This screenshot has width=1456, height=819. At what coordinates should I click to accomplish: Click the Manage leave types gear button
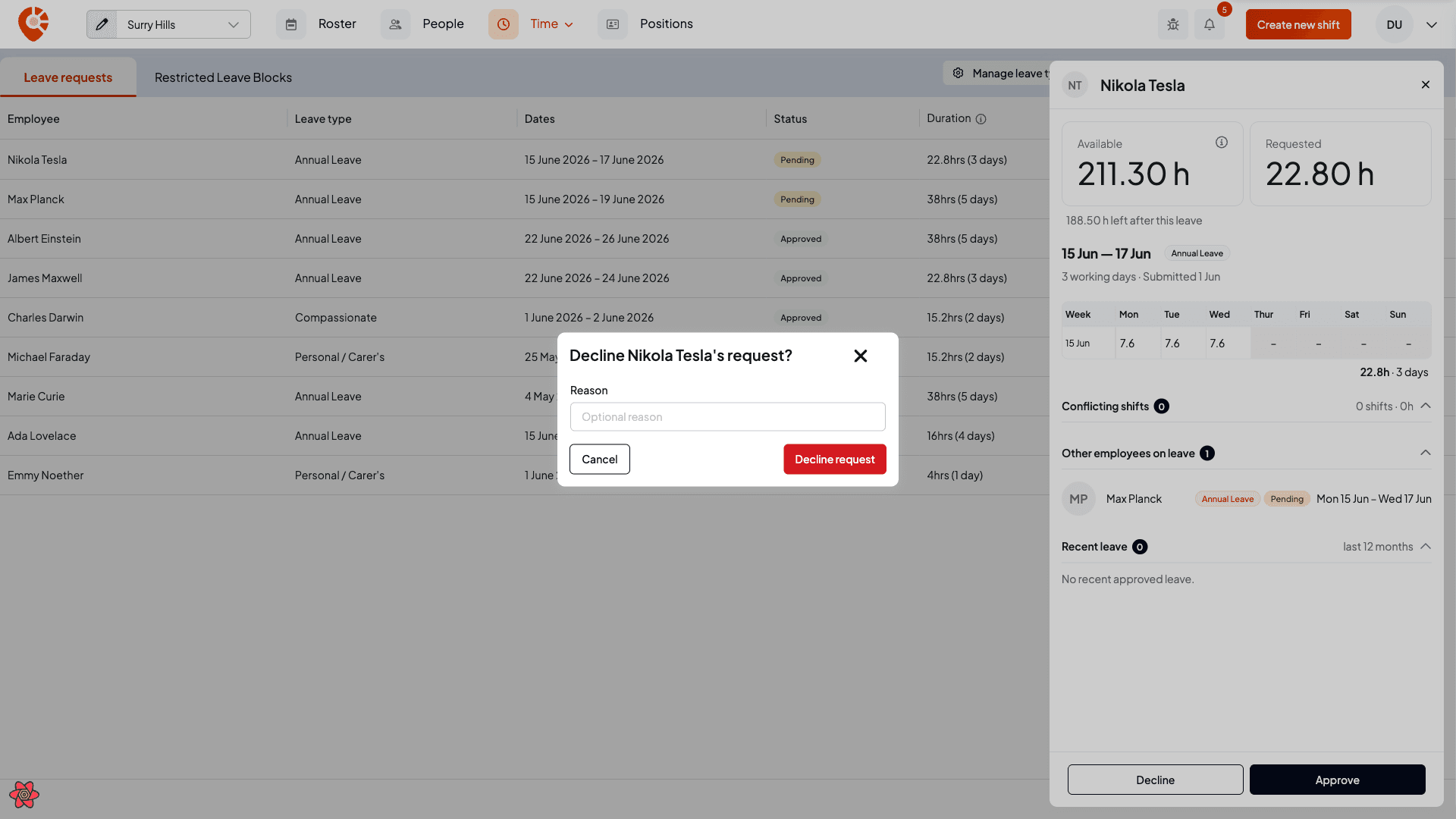tap(997, 74)
